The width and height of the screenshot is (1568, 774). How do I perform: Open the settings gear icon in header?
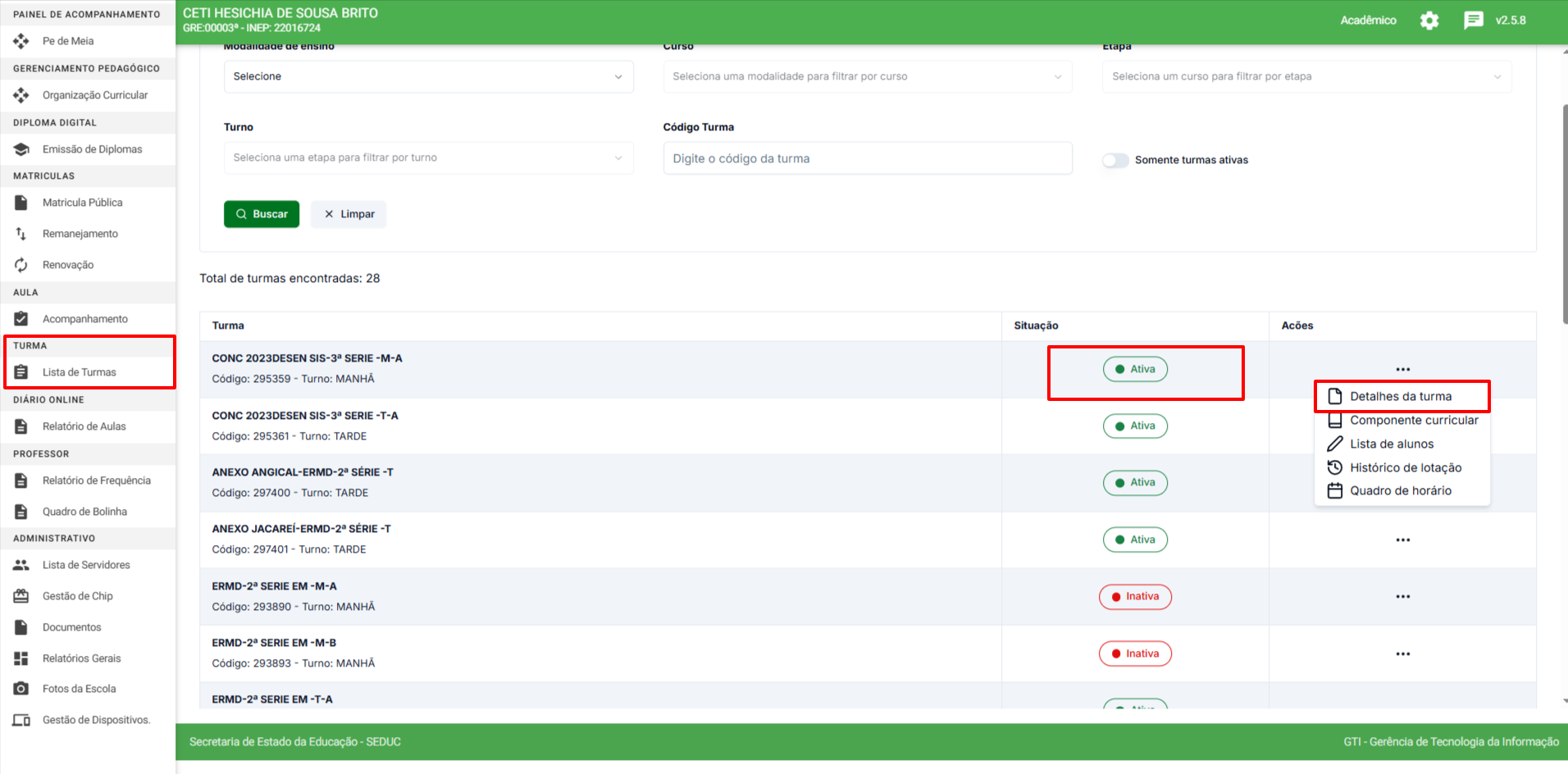coord(1429,20)
